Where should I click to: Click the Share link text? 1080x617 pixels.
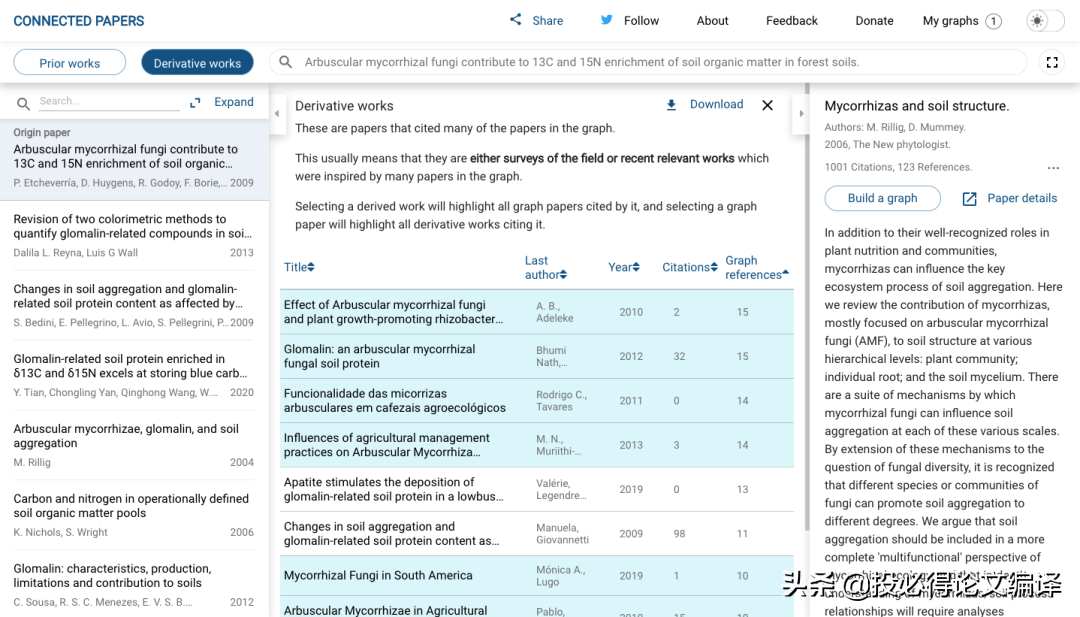click(548, 21)
